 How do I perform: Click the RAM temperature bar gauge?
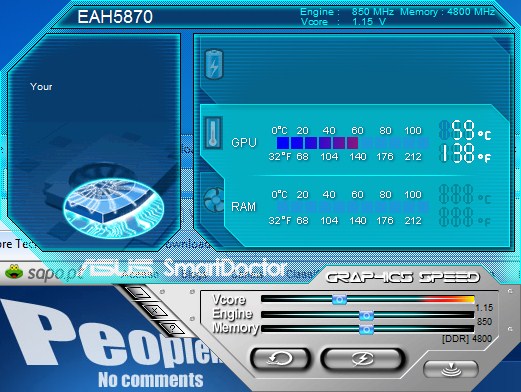coord(352,207)
